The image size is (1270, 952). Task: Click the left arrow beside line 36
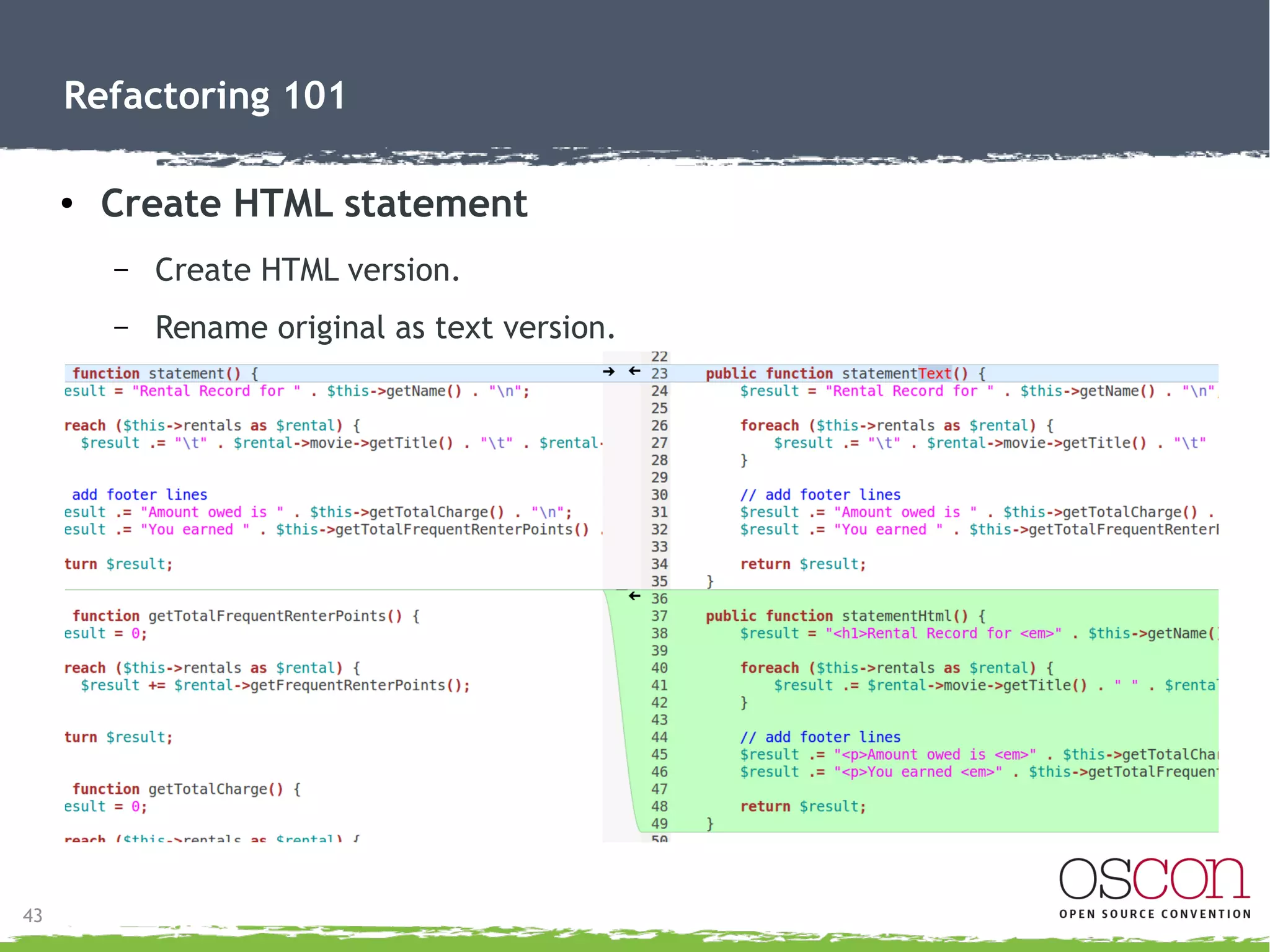[634, 596]
